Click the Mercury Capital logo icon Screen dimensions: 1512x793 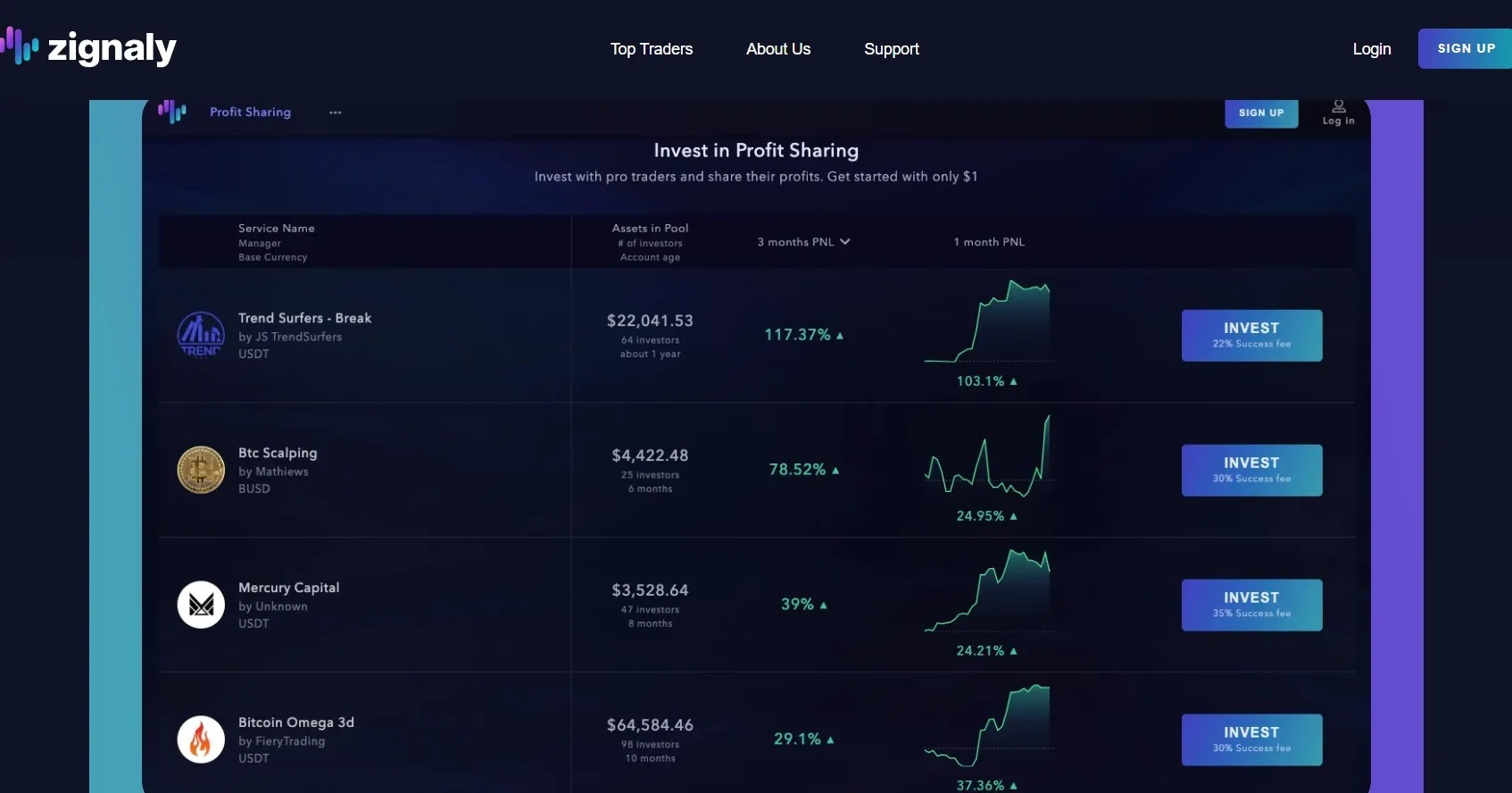click(x=201, y=605)
